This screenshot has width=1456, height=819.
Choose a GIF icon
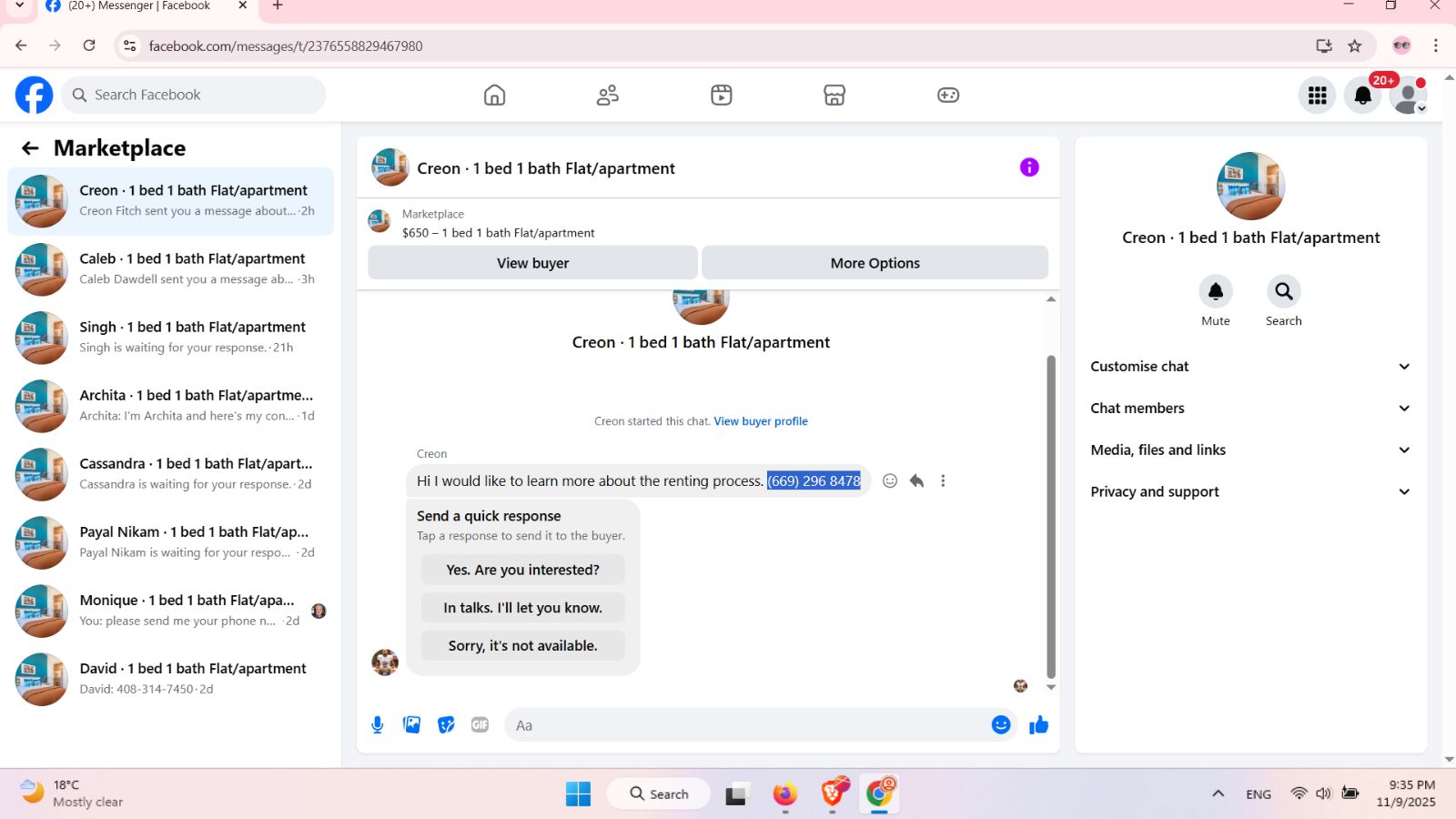pyautogui.click(x=480, y=725)
